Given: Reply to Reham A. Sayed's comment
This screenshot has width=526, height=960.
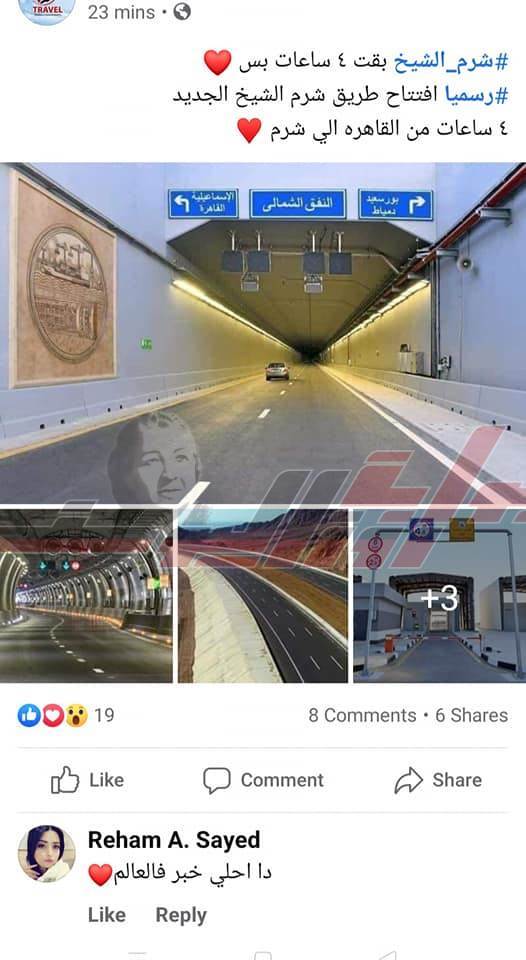Looking at the screenshot, I should point(181,915).
